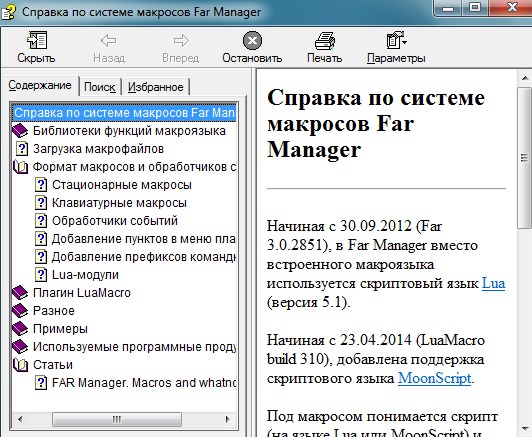Click contents horizontal scrollbar right arrow

228,419
